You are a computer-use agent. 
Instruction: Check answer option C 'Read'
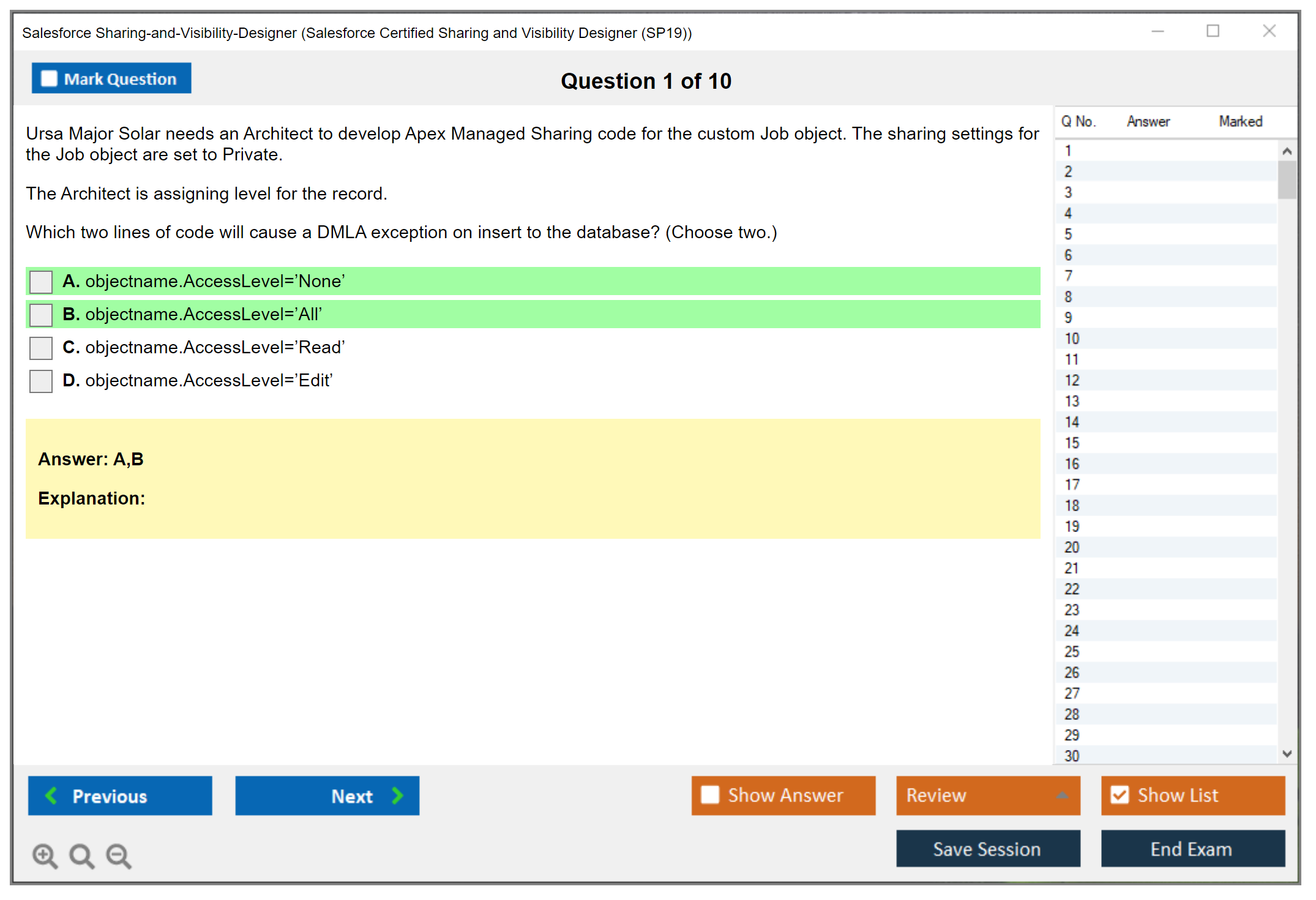click(41, 348)
